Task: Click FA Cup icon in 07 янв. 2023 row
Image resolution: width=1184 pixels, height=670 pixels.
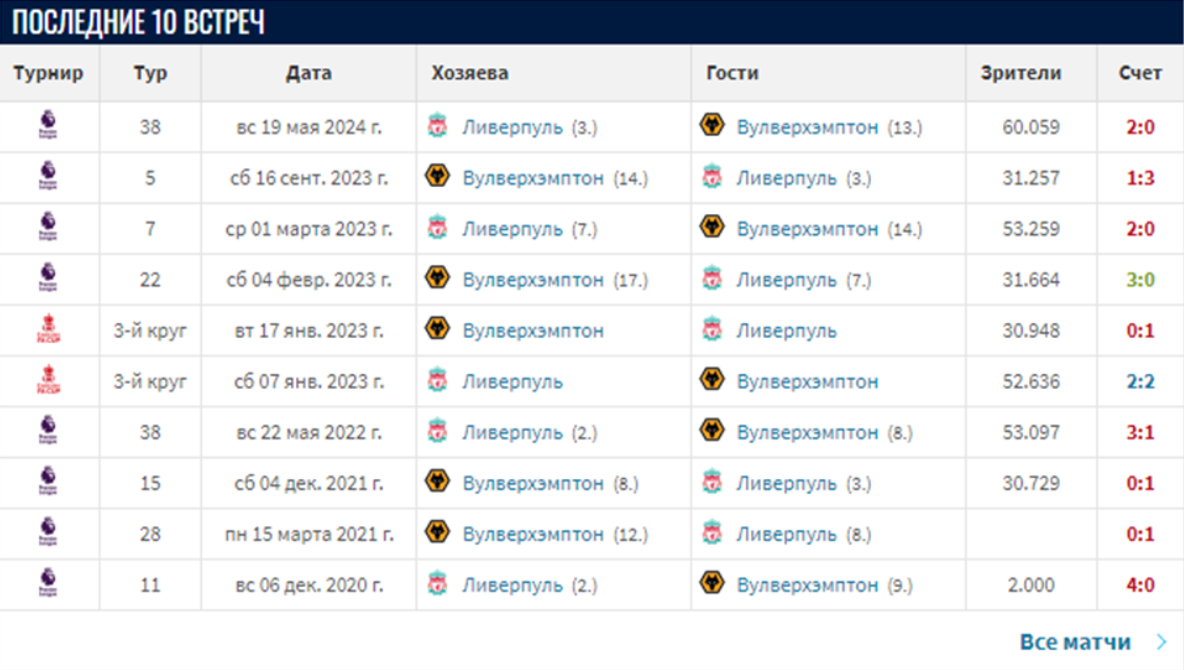Action: [48, 380]
